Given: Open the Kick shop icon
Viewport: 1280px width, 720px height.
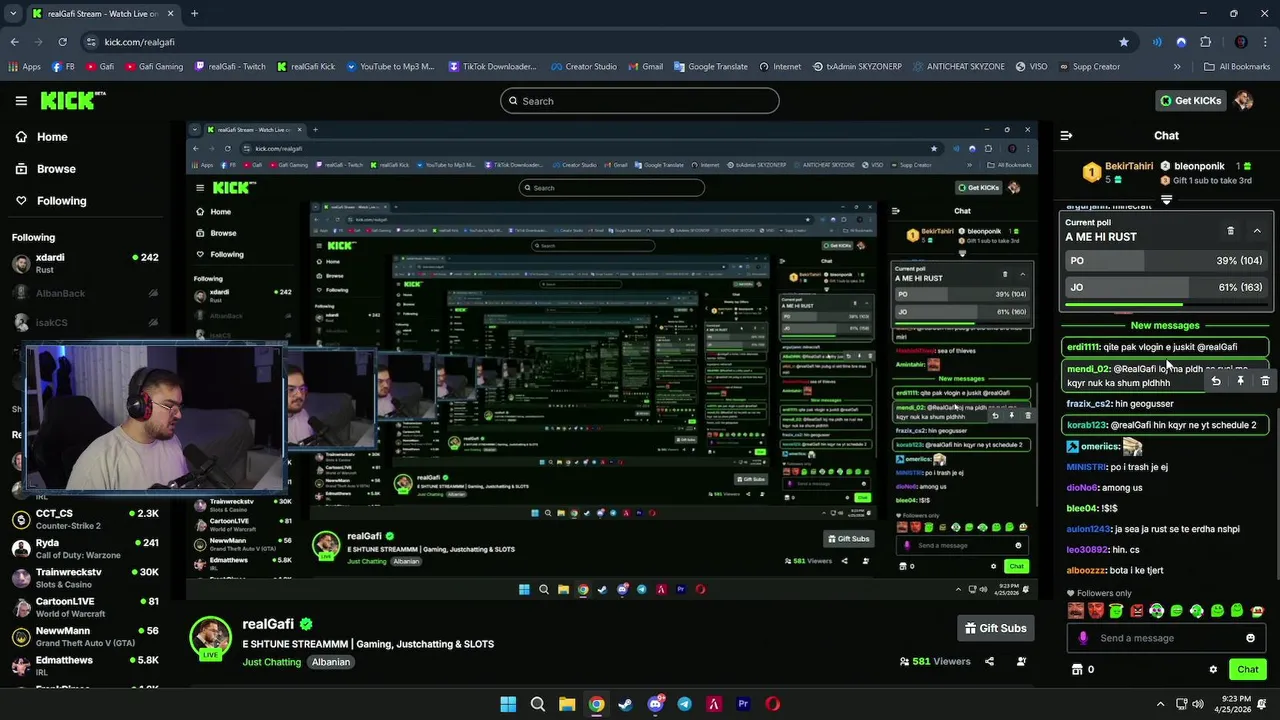Looking at the screenshot, I should 1077,670.
